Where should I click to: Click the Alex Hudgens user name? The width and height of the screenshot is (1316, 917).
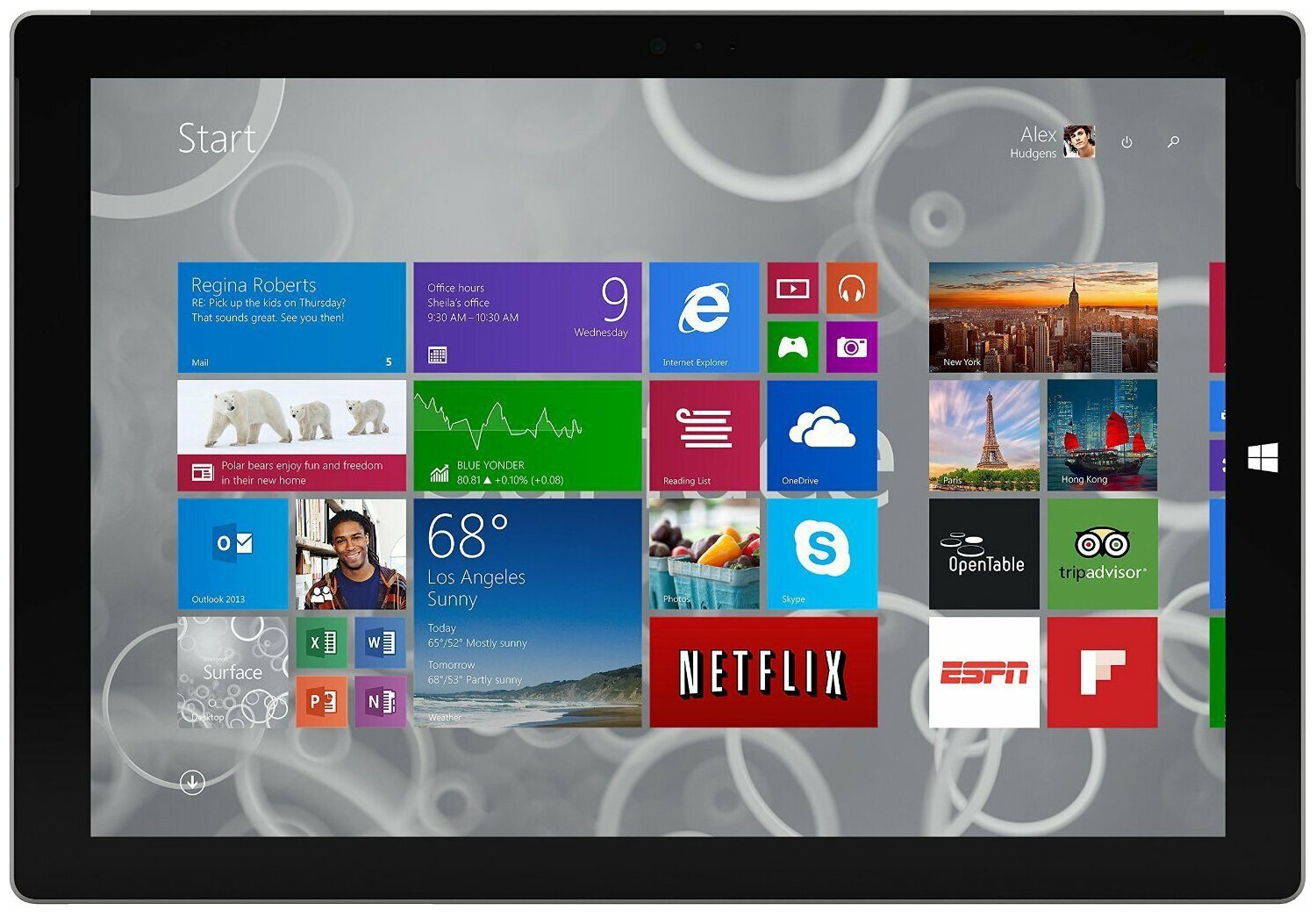(1034, 142)
